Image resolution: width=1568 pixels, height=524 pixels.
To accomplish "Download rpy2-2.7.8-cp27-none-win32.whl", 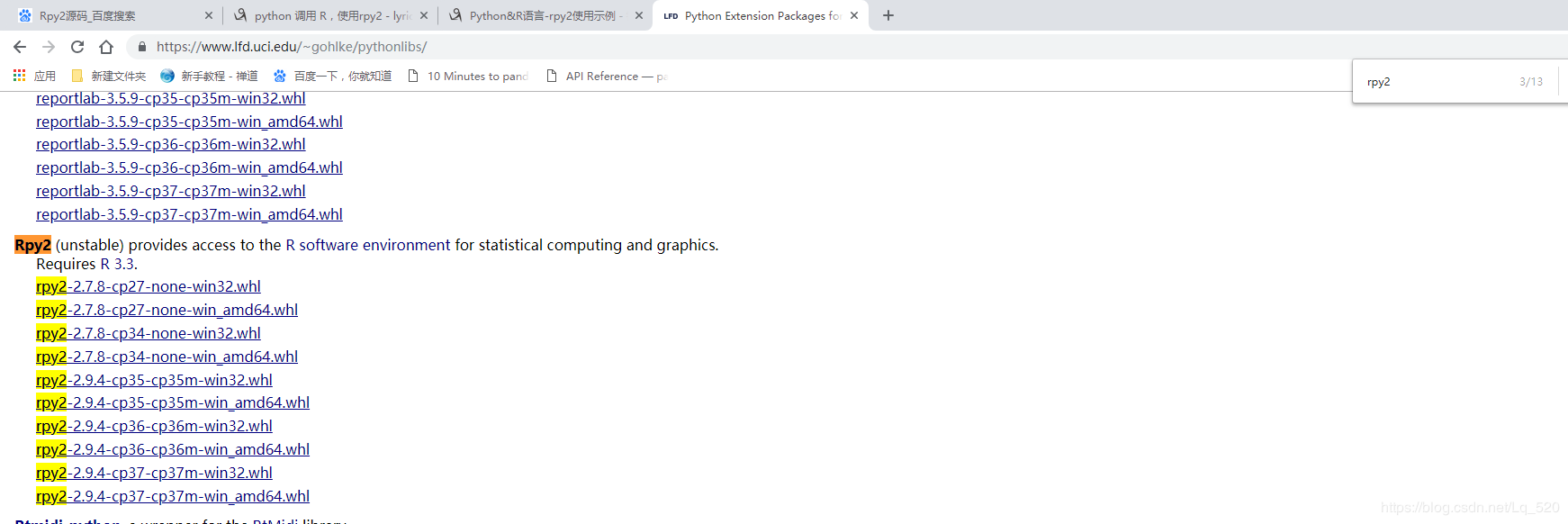I will (149, 286).
